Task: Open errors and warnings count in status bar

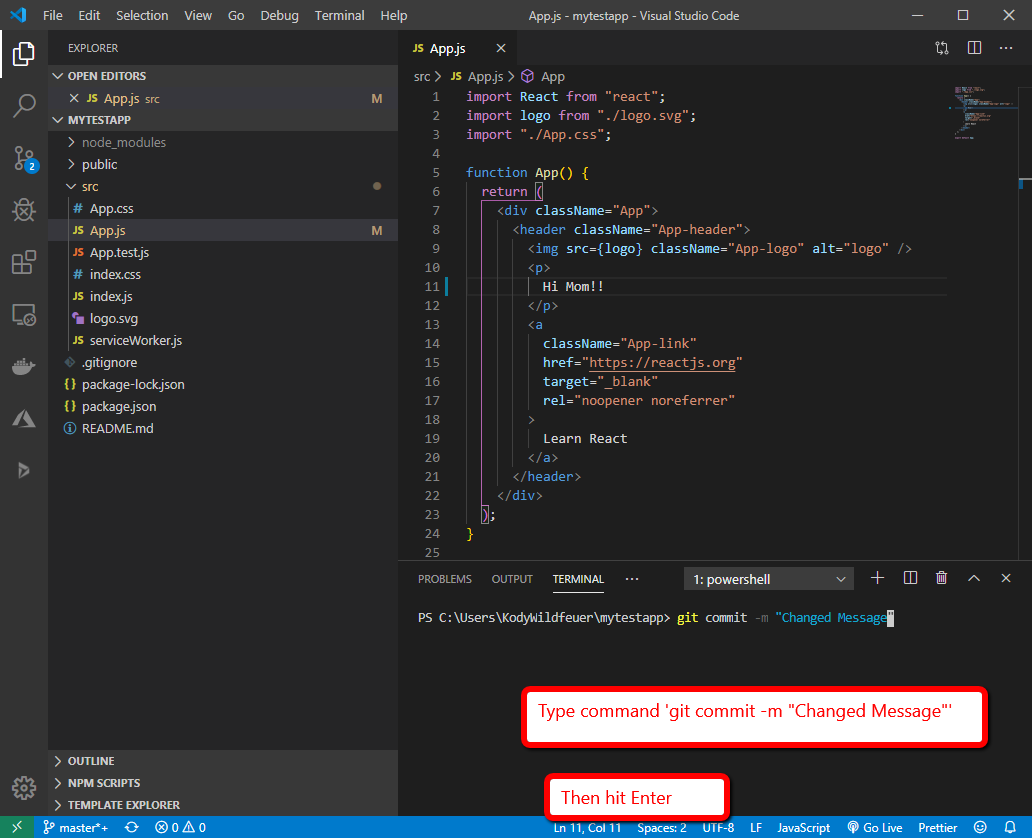Action: coord(180,827)
